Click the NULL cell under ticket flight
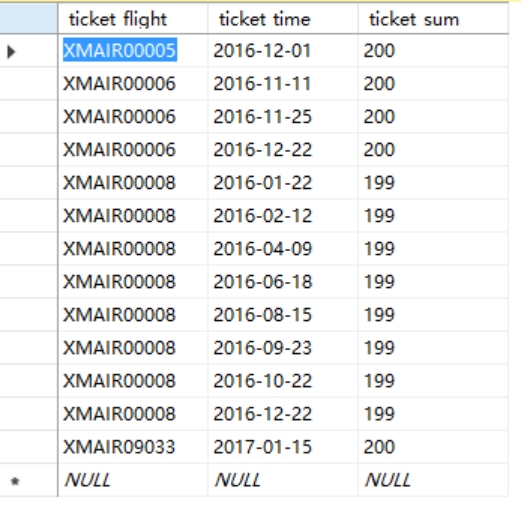The width and height of the screenshot is (521, 506). [133, 480]
